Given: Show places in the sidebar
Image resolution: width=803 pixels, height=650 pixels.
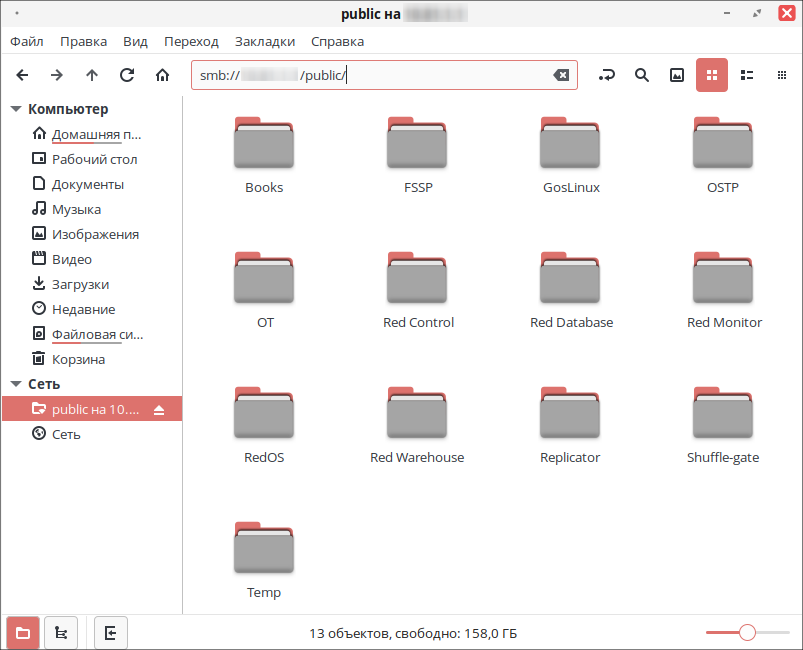Looking at the screenshot, I should click(23, 633).
